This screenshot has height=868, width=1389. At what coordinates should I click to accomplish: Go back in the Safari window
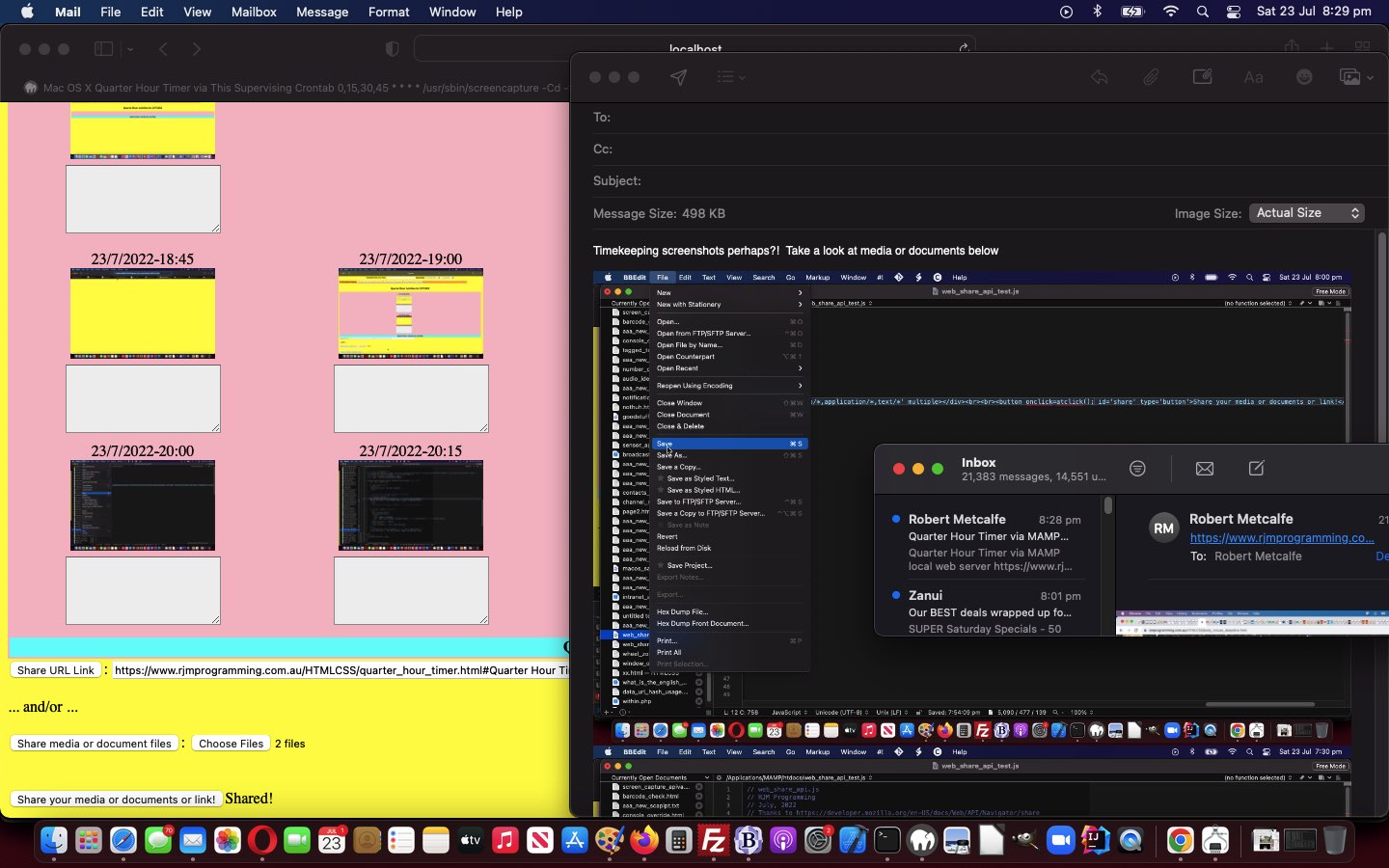(x=163, y=49)
